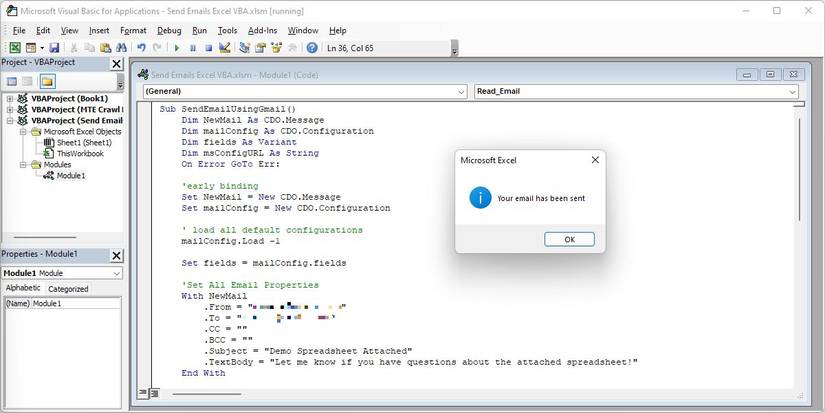Close the Project - VBAProject panel
The image size is (825, 413).
click(116, 64)
